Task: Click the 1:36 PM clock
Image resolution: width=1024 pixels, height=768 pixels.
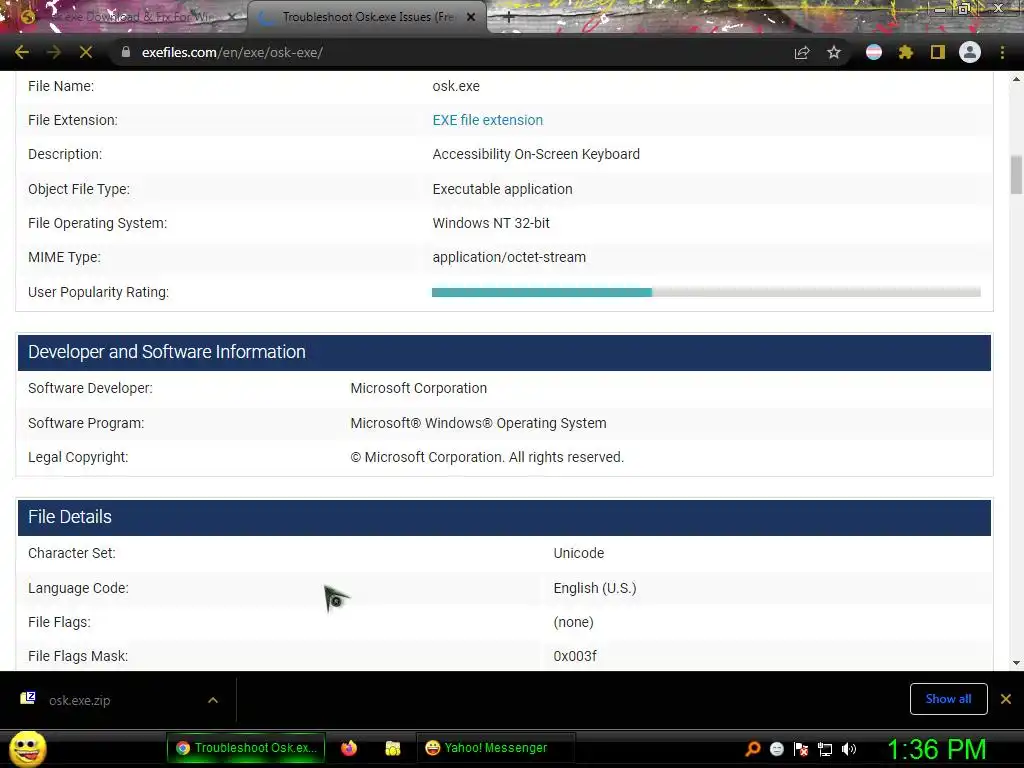Action: coord(936,749)
